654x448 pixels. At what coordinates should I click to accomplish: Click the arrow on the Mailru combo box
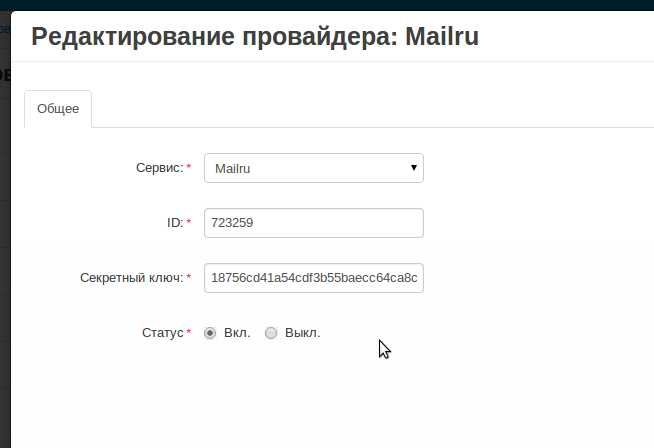click(x=413, y=168)
